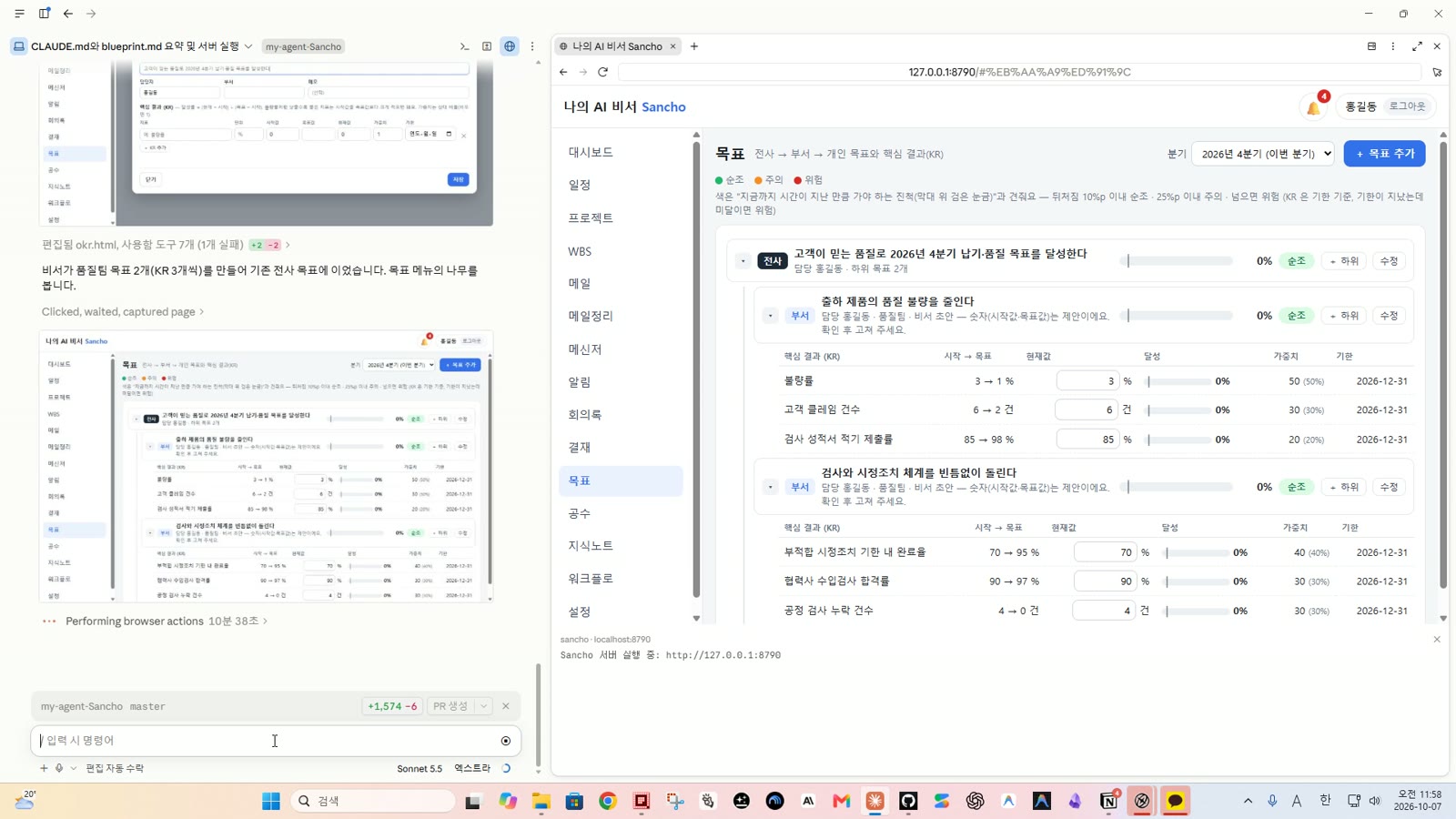Open the quarter selector dropdown 2026년 4분기
This screenshot has width=1456, height=819.
[x=1263, y=154]
